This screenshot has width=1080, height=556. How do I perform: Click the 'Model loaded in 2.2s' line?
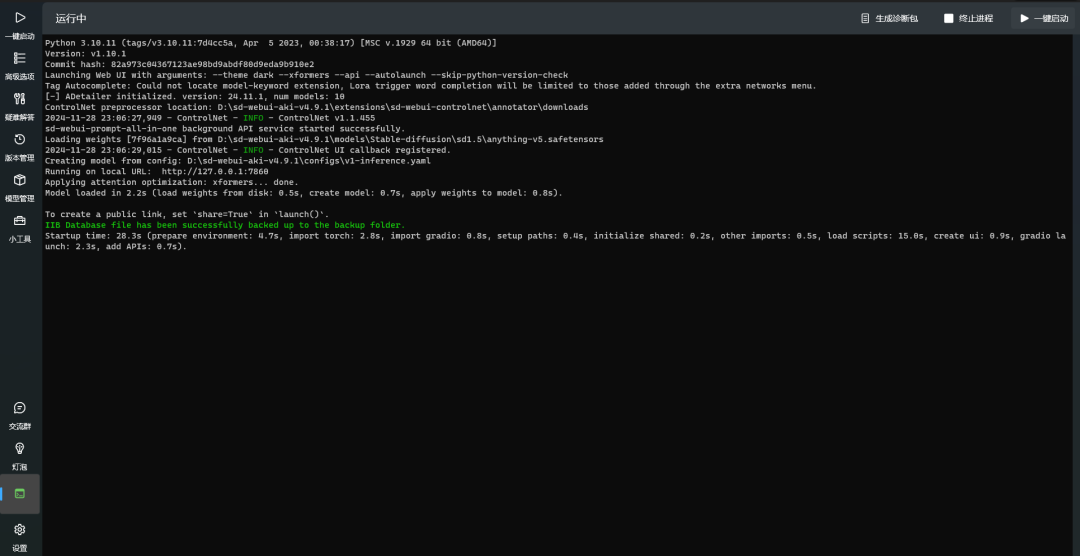[304, 193]
